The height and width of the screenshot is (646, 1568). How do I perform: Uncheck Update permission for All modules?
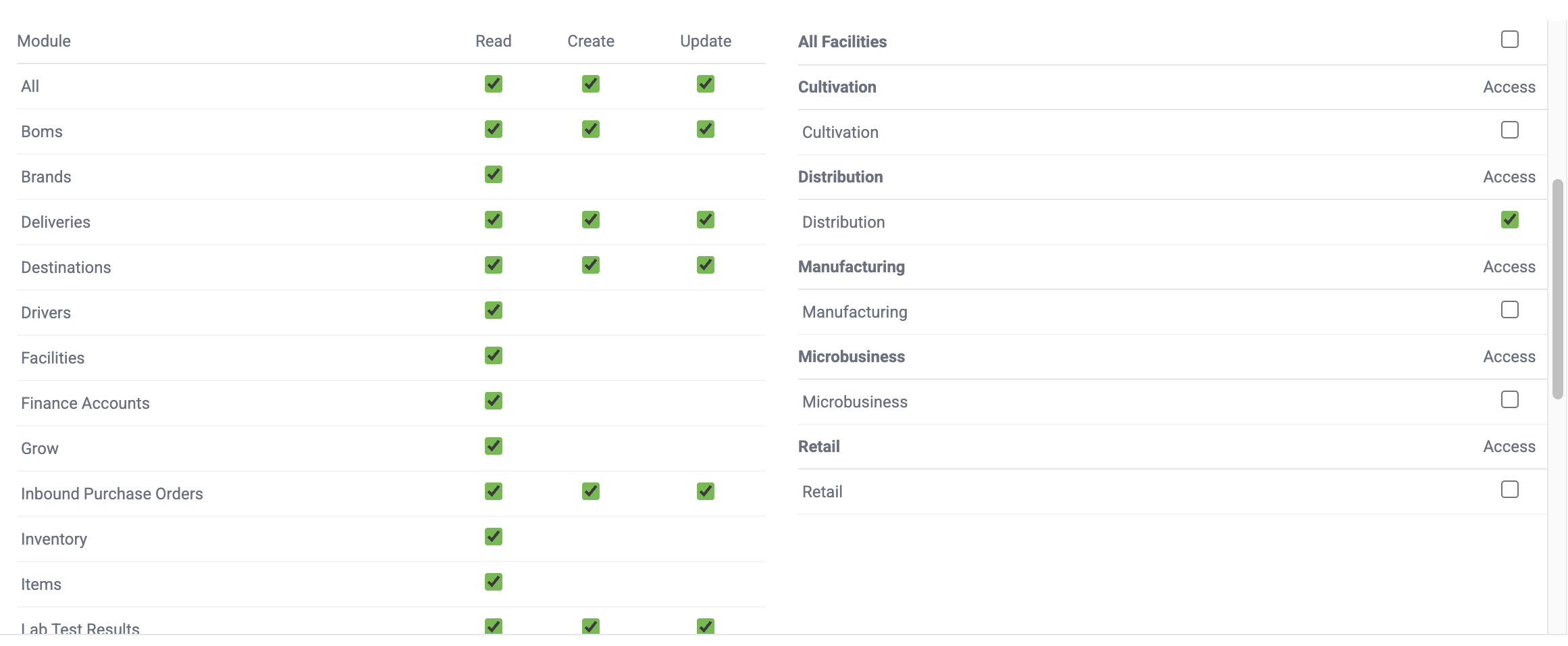tap(706, 84)
